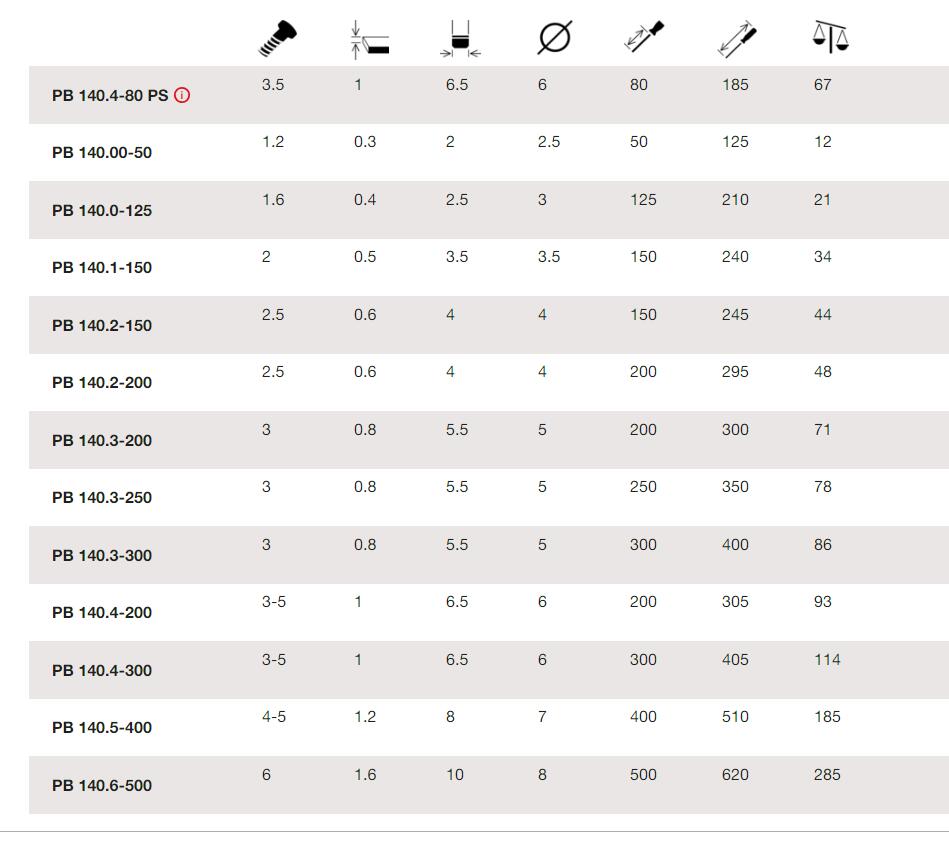Click the weight scale column icon

tap(830, 38)
